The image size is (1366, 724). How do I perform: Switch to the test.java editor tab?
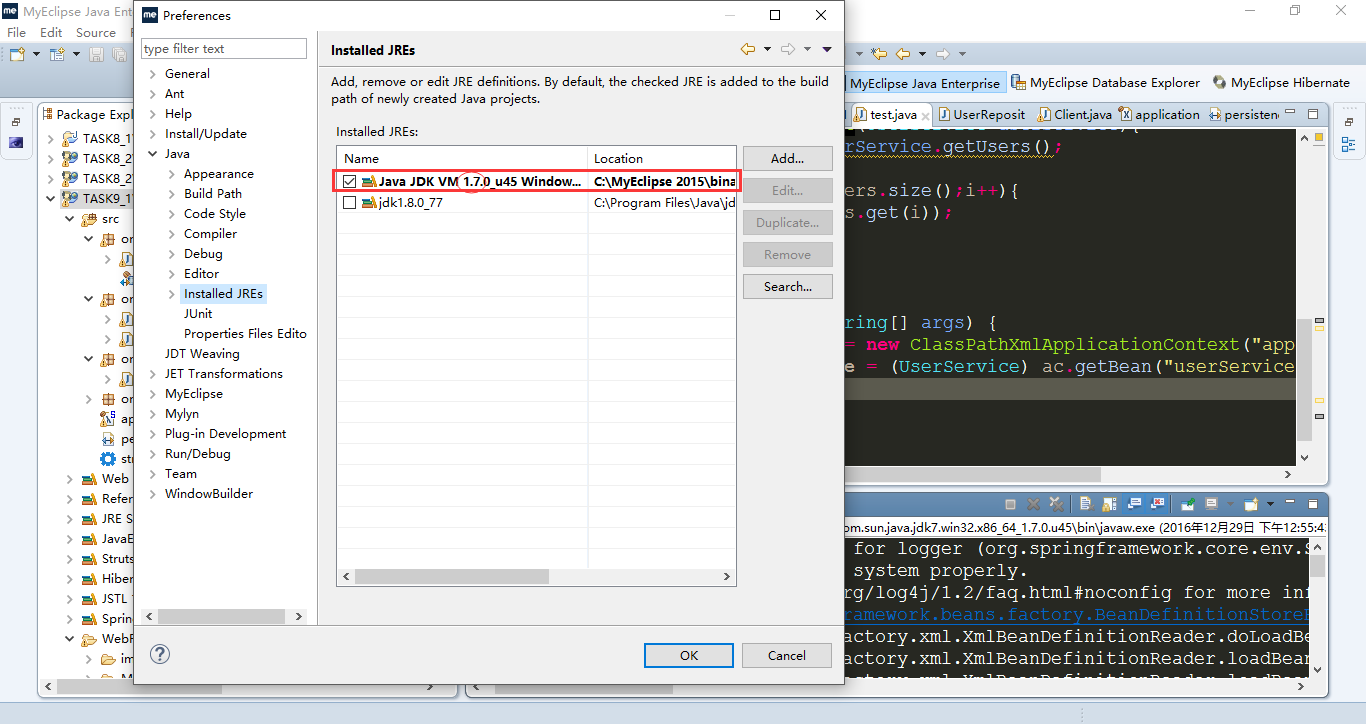click(893, 115)
